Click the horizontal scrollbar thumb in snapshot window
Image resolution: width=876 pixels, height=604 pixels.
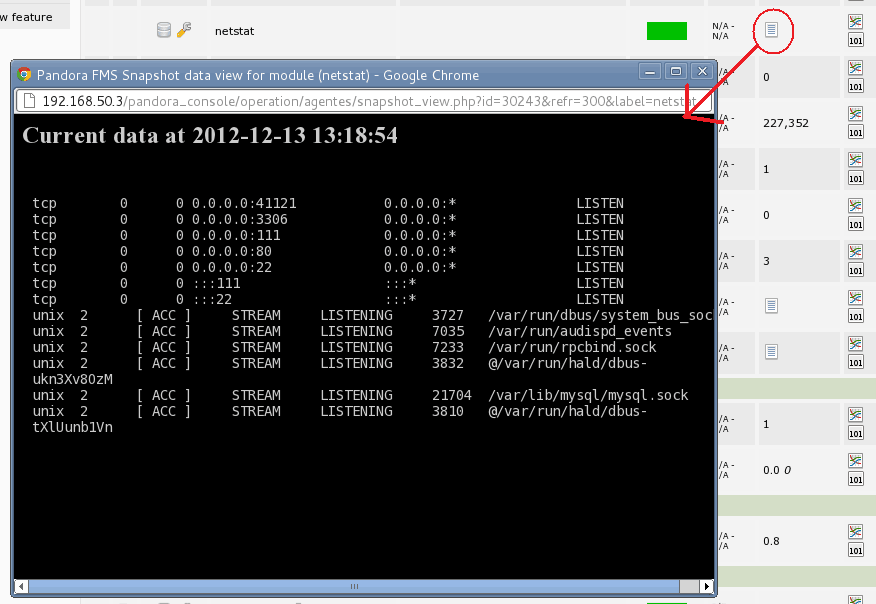click(x=354, y=586)
